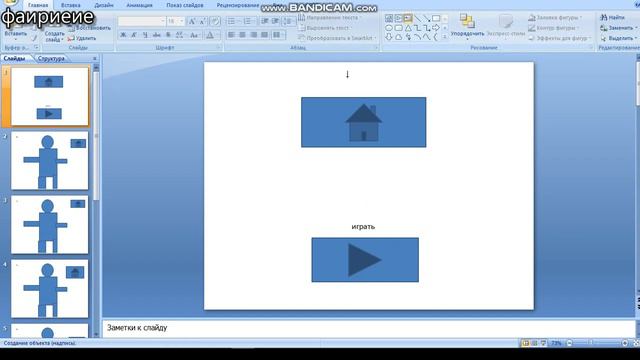Toggle italic formatting (К) in Font group

tap(134, 36)
